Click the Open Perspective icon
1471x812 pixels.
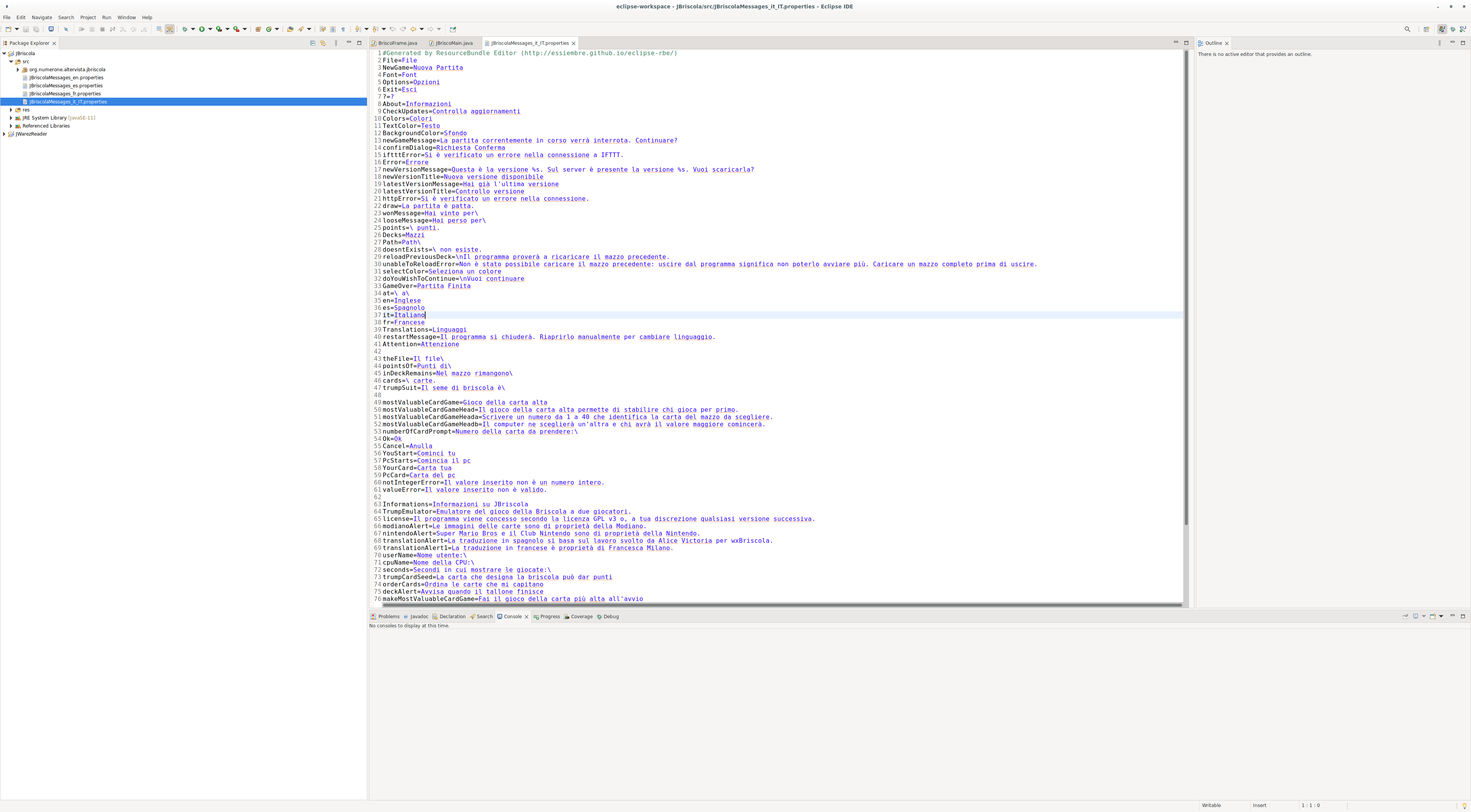tap(1427, 29)
